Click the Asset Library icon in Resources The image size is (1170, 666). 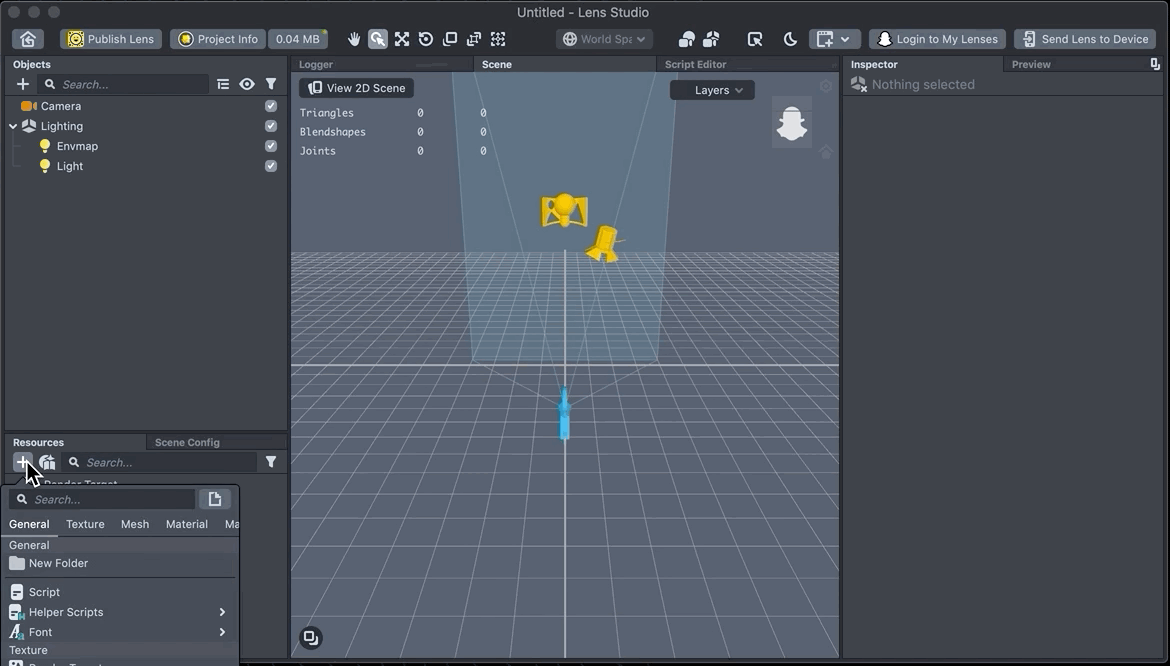[x=47, y=462]
